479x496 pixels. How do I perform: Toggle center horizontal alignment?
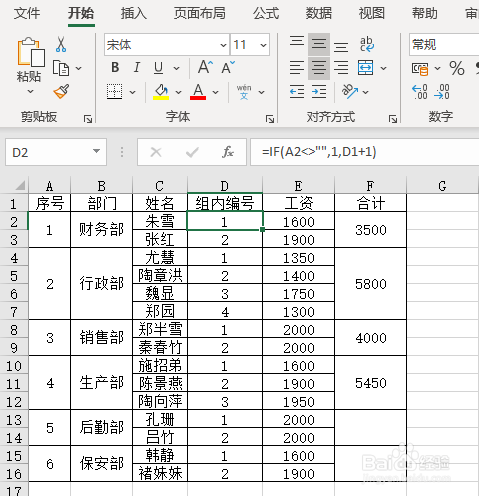point(319,68)
